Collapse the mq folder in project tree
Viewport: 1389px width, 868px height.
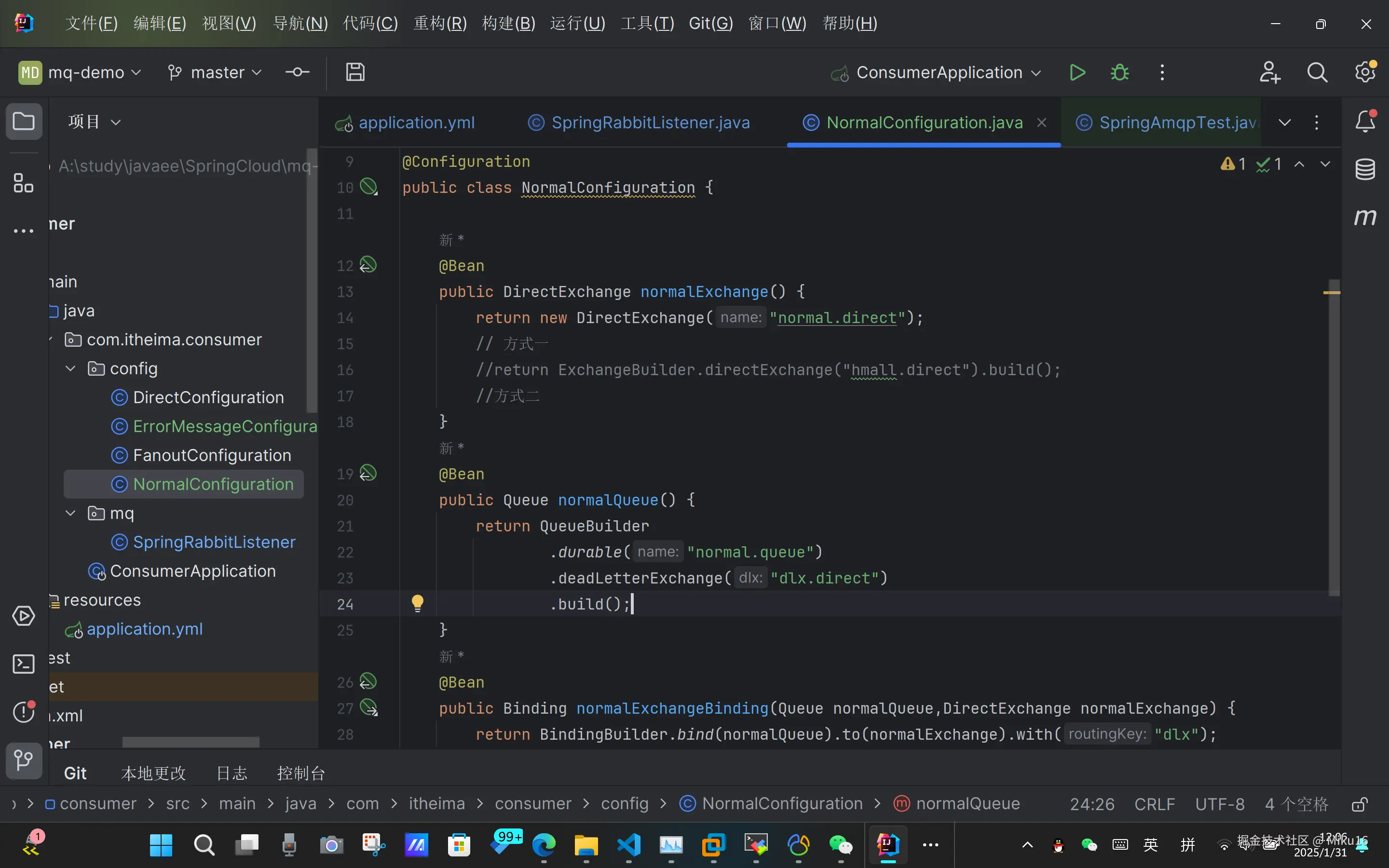[70, 513]
